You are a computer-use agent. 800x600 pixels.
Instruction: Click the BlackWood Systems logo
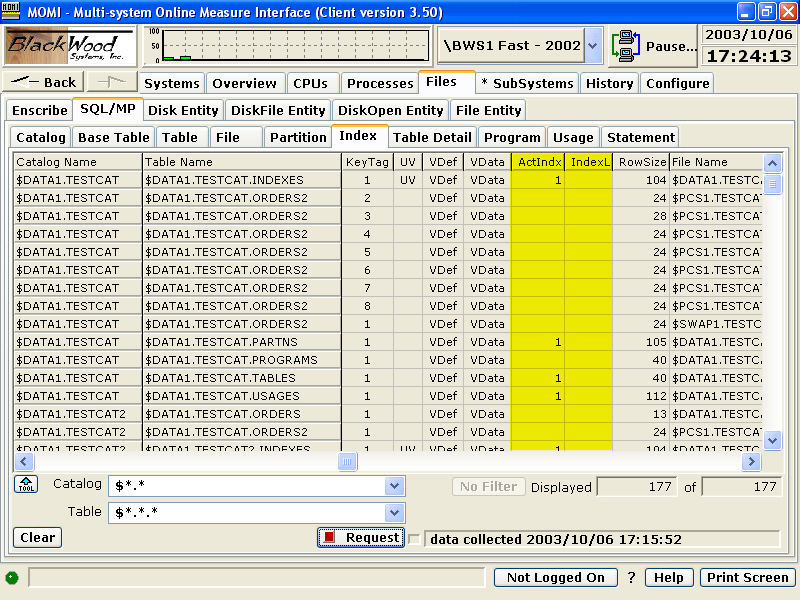(68, 45)
